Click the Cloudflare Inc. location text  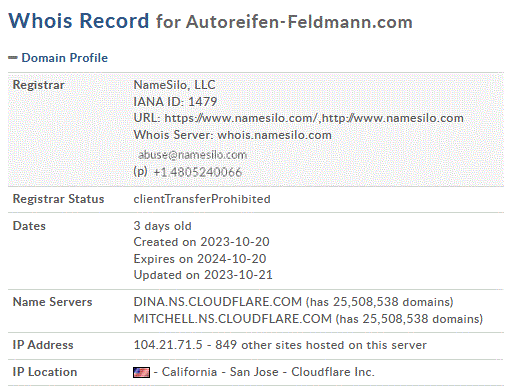click(333, 372)
